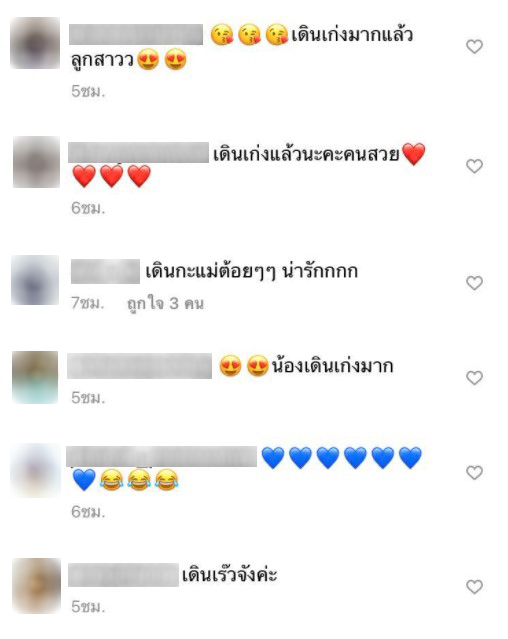The width and height of the screenshot is (508, 639).
Task: Open blurred username before 'น้องเดินเก่งมาก'
Action: pyautogui.click(x=139, y=366)
